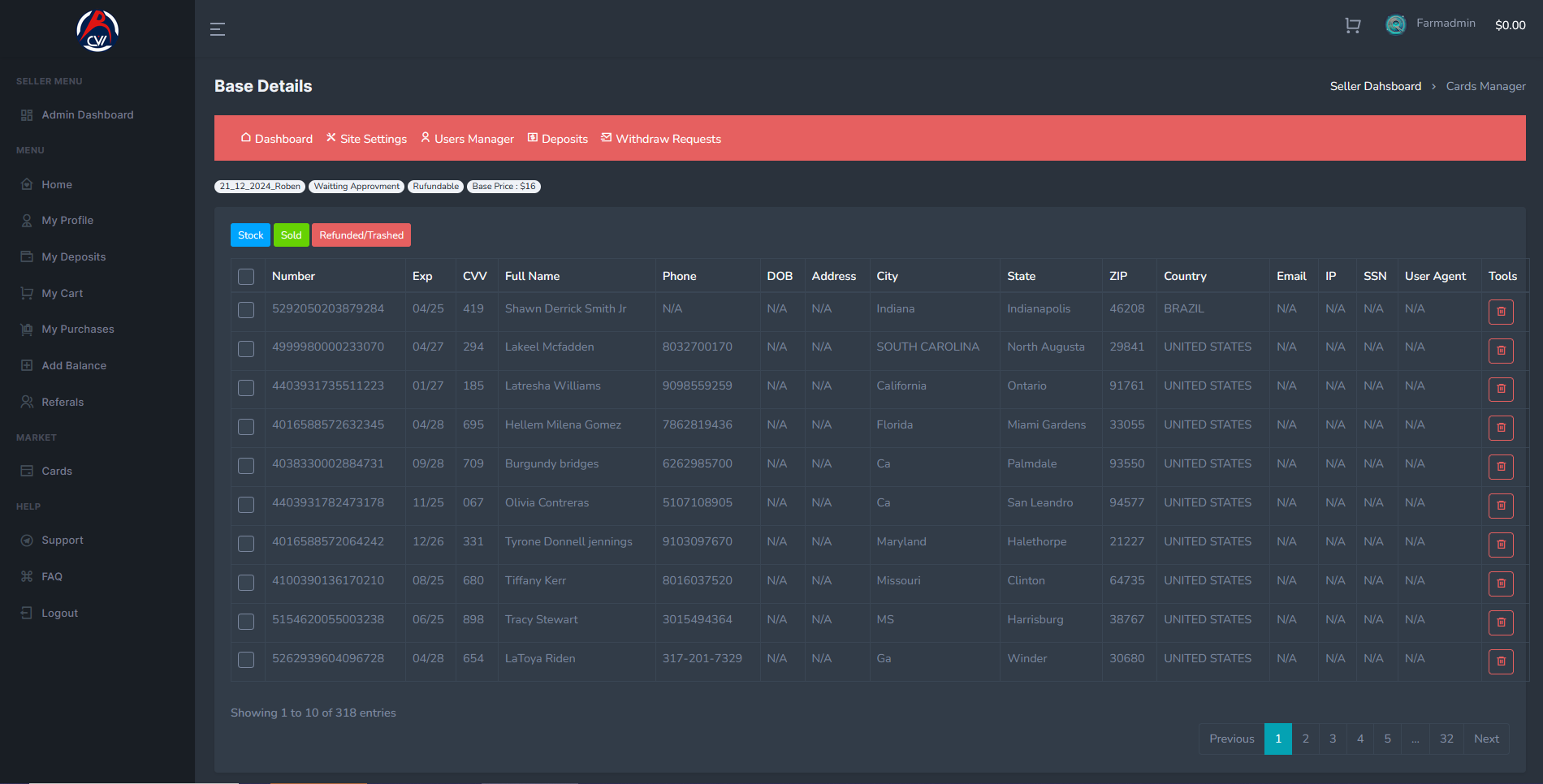Tick the checkbox for the Harrisburg row

tap(246, 622)
